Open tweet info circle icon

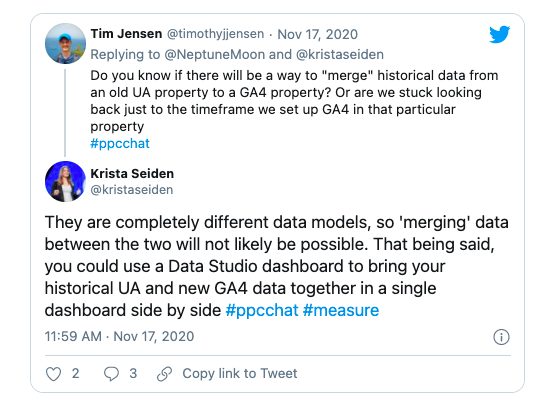(501, 337)
